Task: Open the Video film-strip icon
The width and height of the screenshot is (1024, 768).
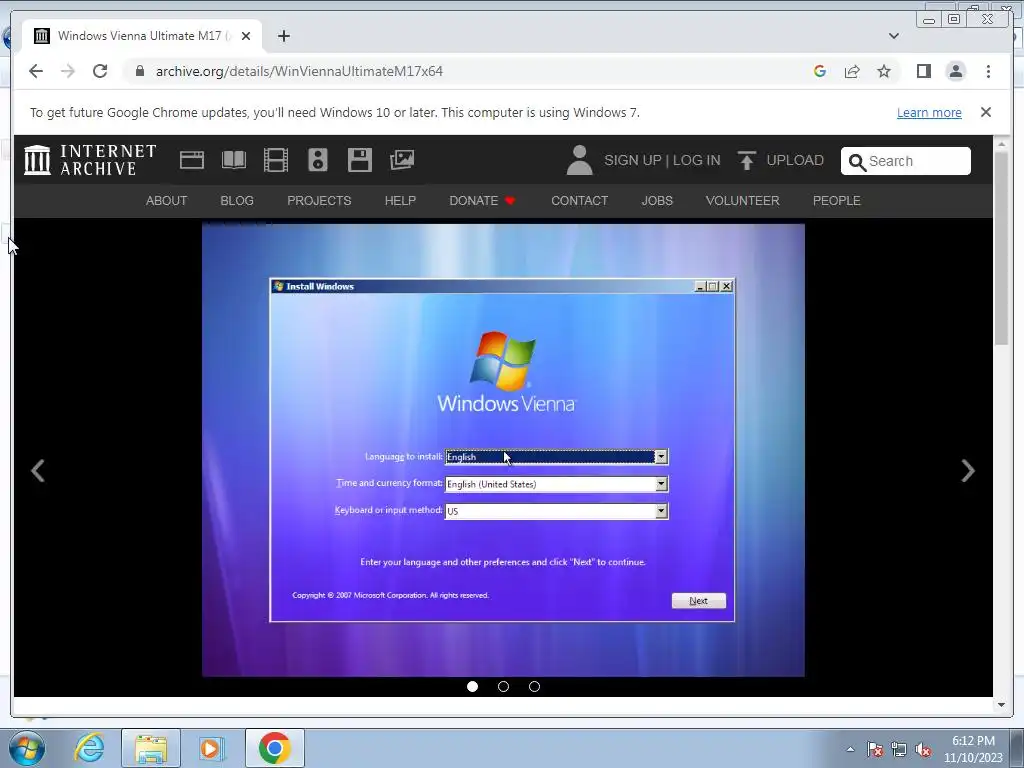Action: (276, 160)
